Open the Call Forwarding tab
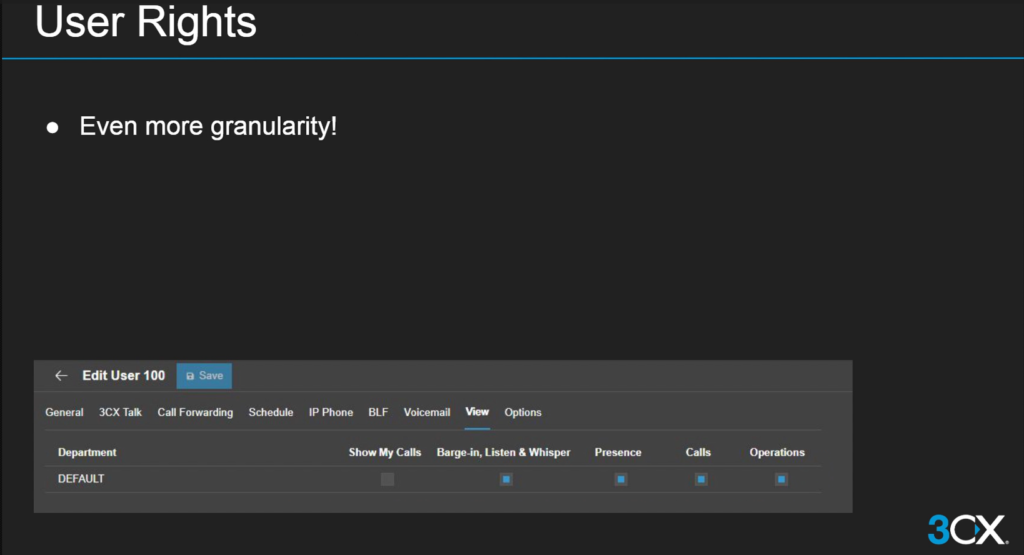This screenshot has height=555, width=1024. coord(195,412)
